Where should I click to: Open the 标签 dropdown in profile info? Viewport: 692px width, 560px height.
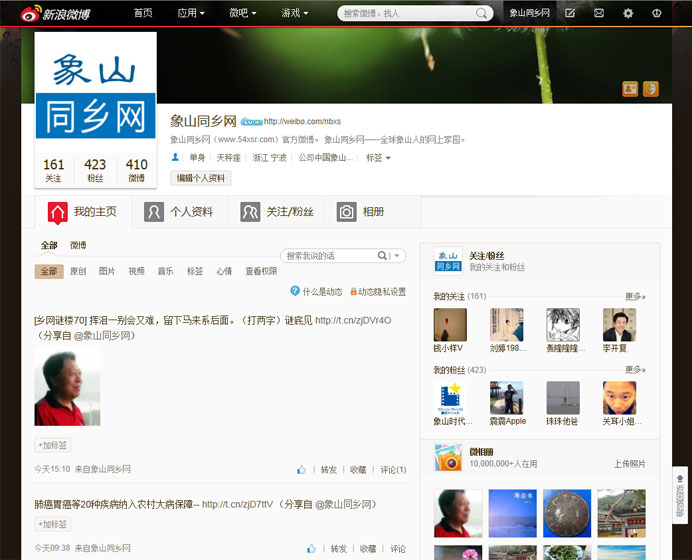pyautogui.click(x=378, y=158)
